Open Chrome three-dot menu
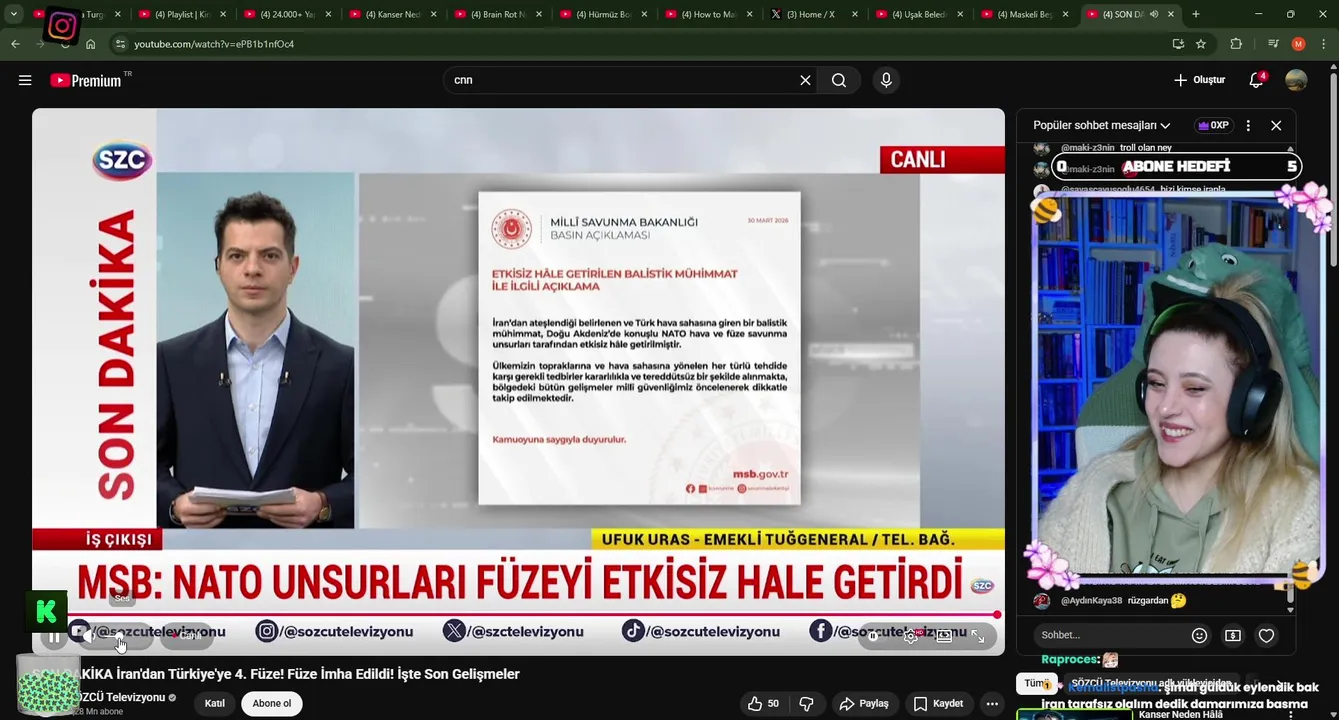This screenshot has height=720, width=1339. click(x=1324, y=44)
